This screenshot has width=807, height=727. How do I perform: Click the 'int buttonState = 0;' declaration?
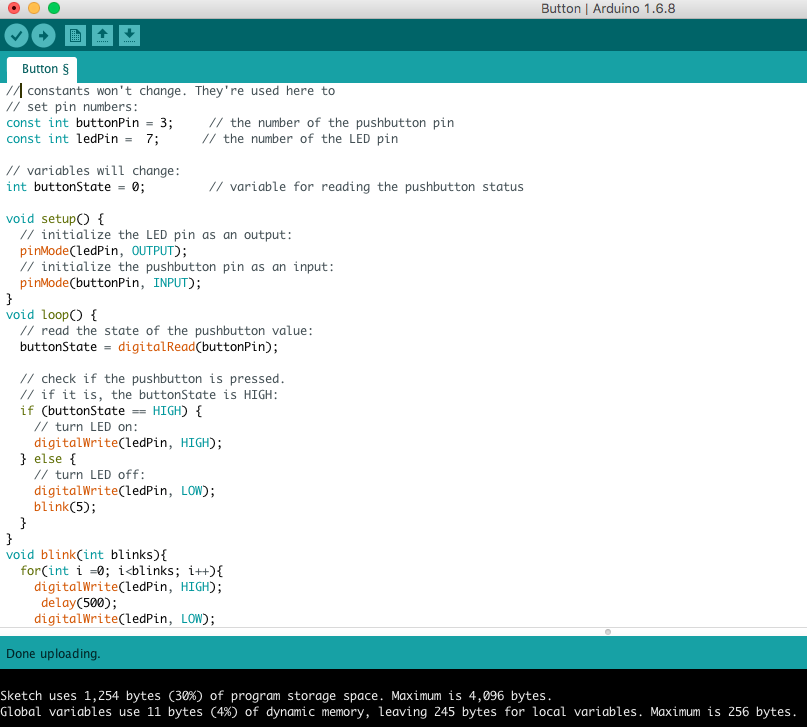click(x=75, y=187)
